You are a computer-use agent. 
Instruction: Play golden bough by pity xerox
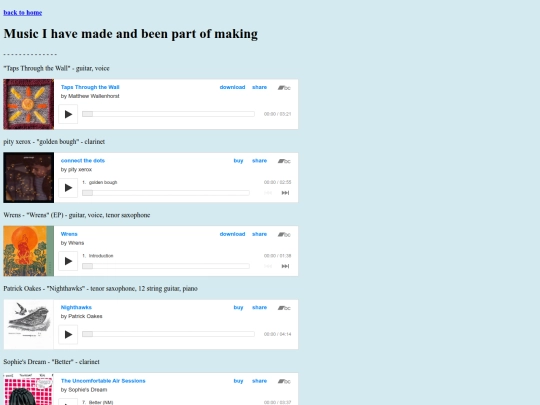[x=68, y=188]
